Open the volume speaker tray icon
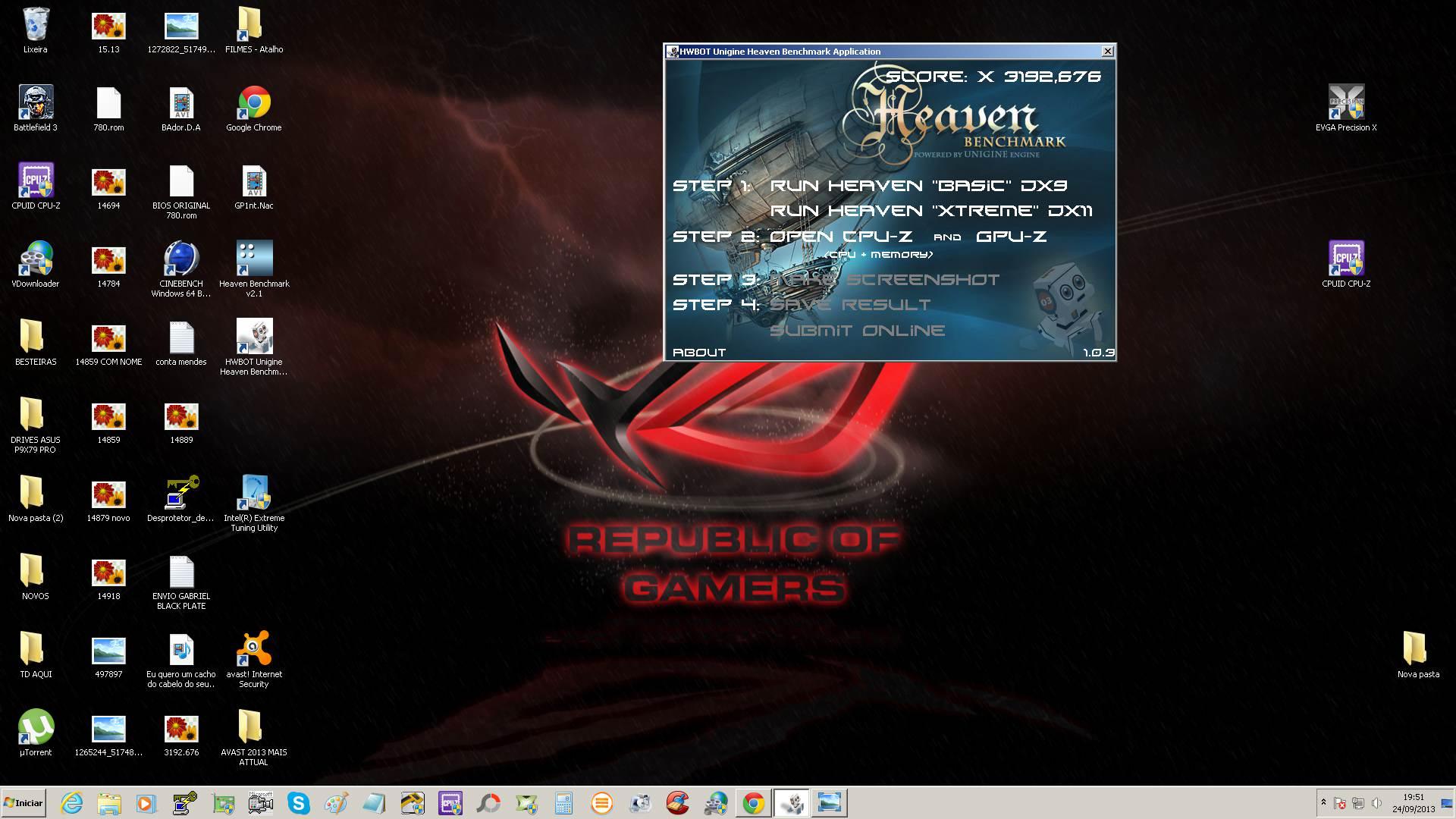This screenshot has height=819, width=1456. coord(1376,804)
